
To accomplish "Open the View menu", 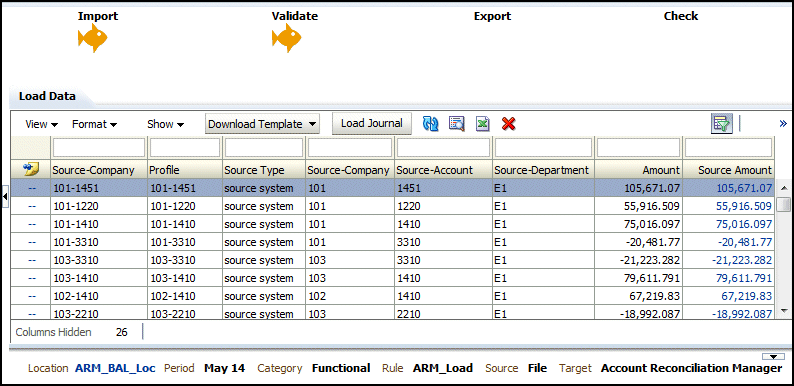I will [42, 124].
